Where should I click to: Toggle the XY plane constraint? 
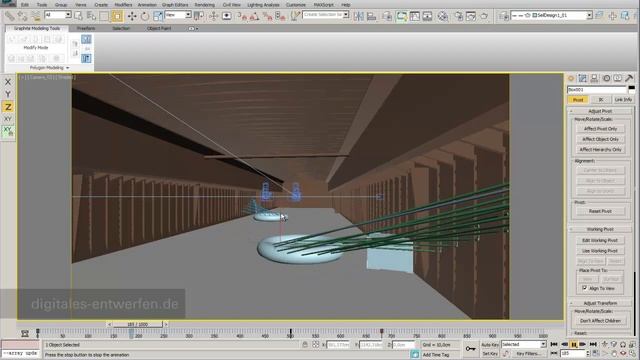(8, 119)
